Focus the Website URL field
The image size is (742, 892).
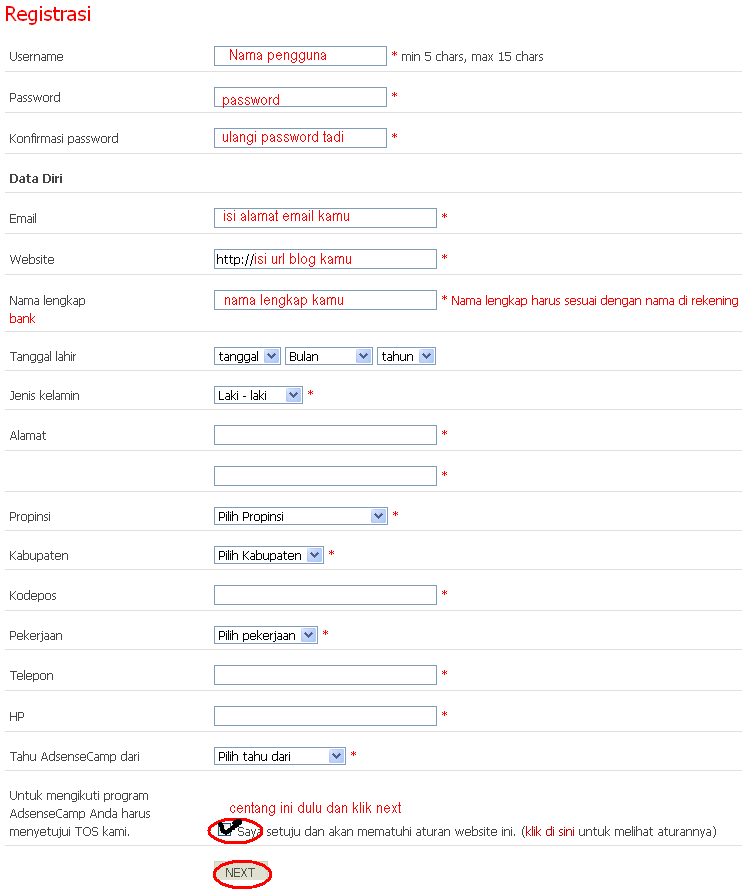tap(325, 259)
